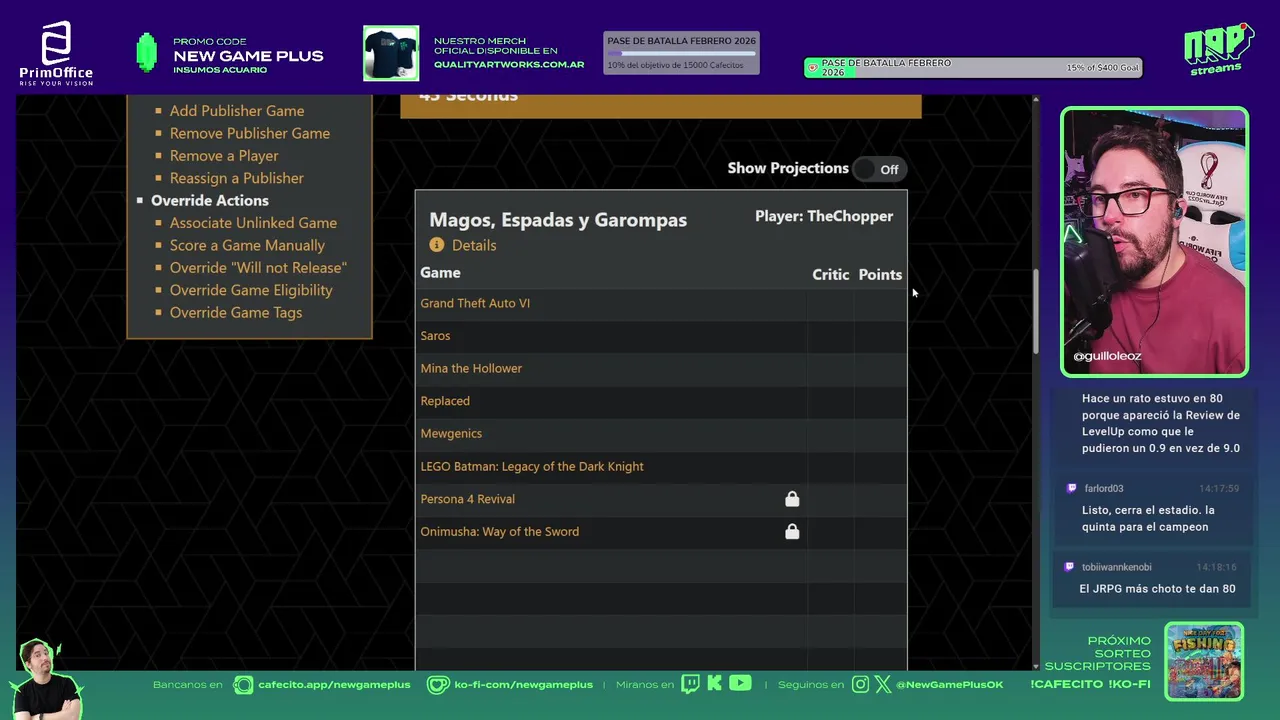Click the NGP streams logo
Image resolution: width=1280 pixels, height=720 pixels.
[1218, 50]
